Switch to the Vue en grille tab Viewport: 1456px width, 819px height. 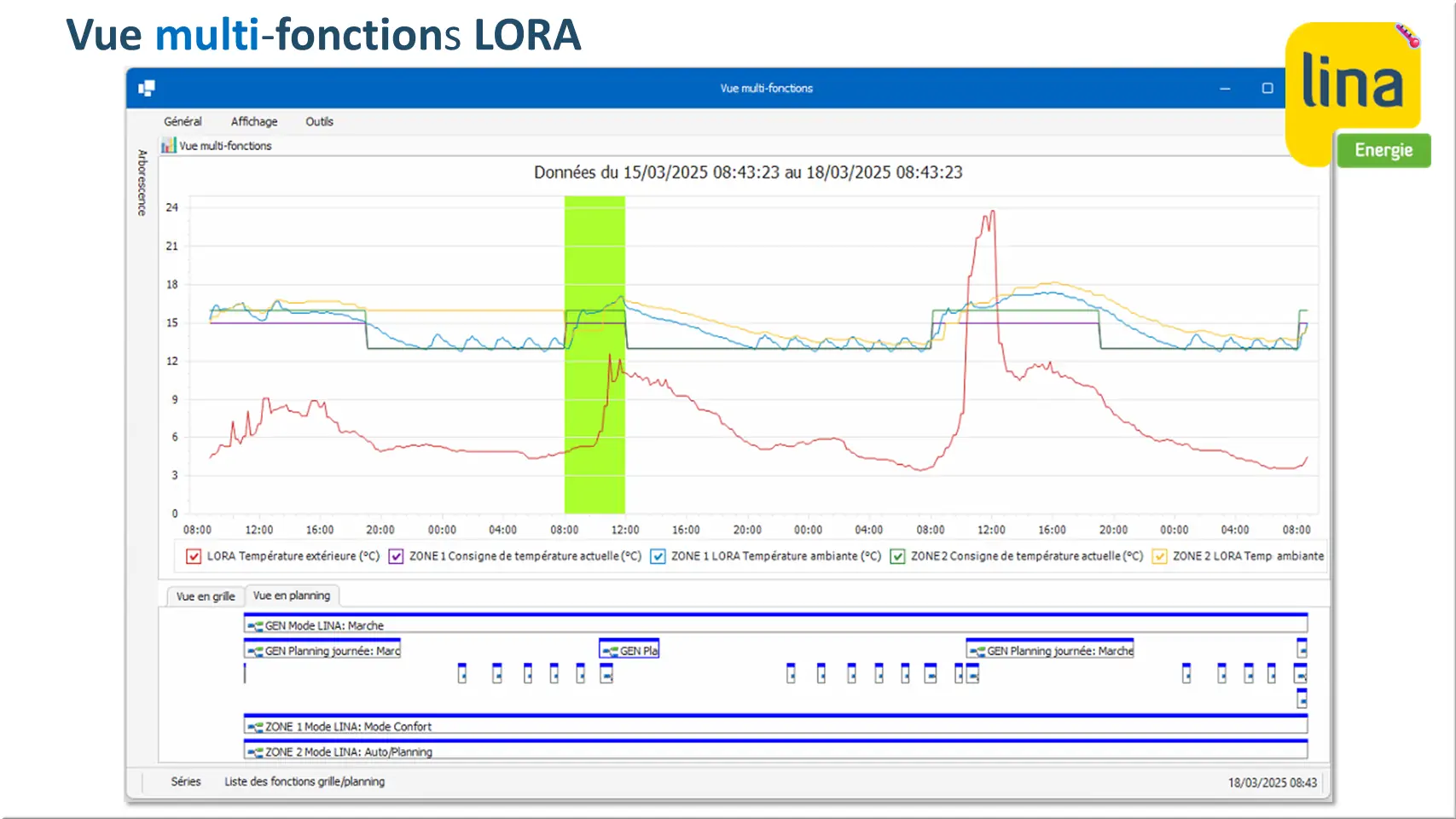pos(206,596)
